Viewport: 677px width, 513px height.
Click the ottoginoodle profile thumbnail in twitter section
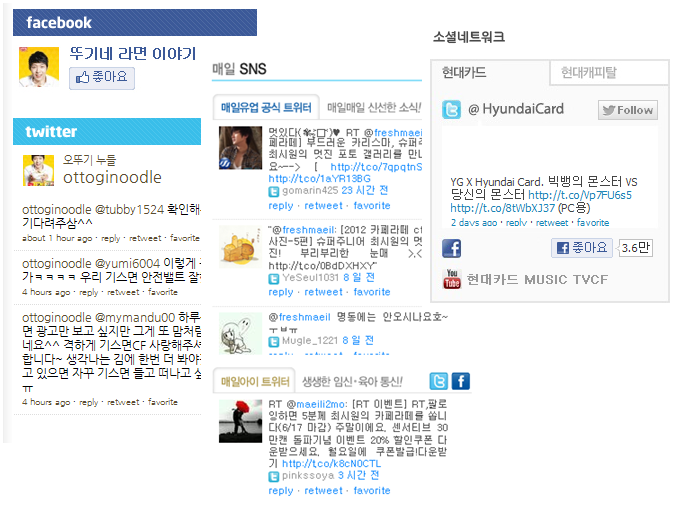click(x=38, y=171)
